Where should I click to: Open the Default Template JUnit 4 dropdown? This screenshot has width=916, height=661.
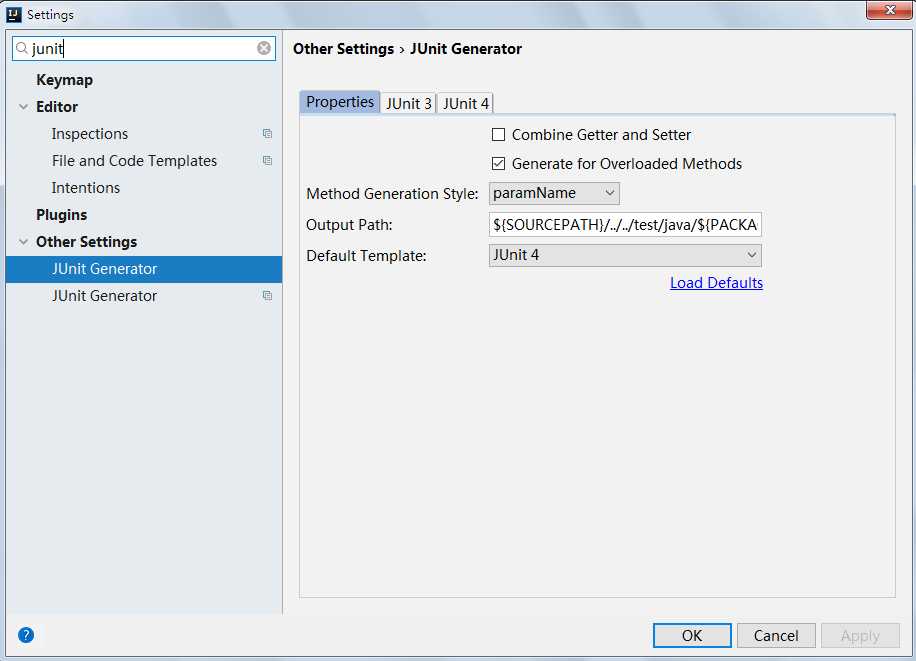625,255
